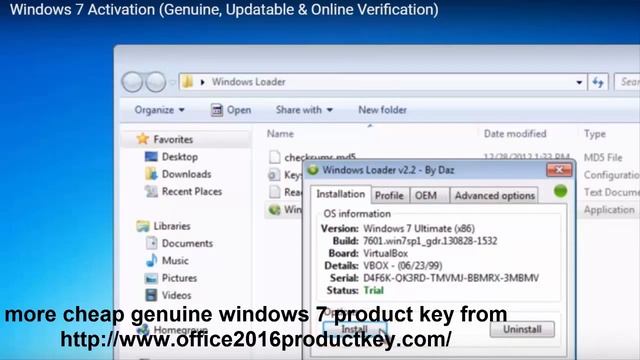Sort files by Type column header
Image resolution: width=640 pixels, height=360 pixels.
pyautogui.click(x=595, y=134)
